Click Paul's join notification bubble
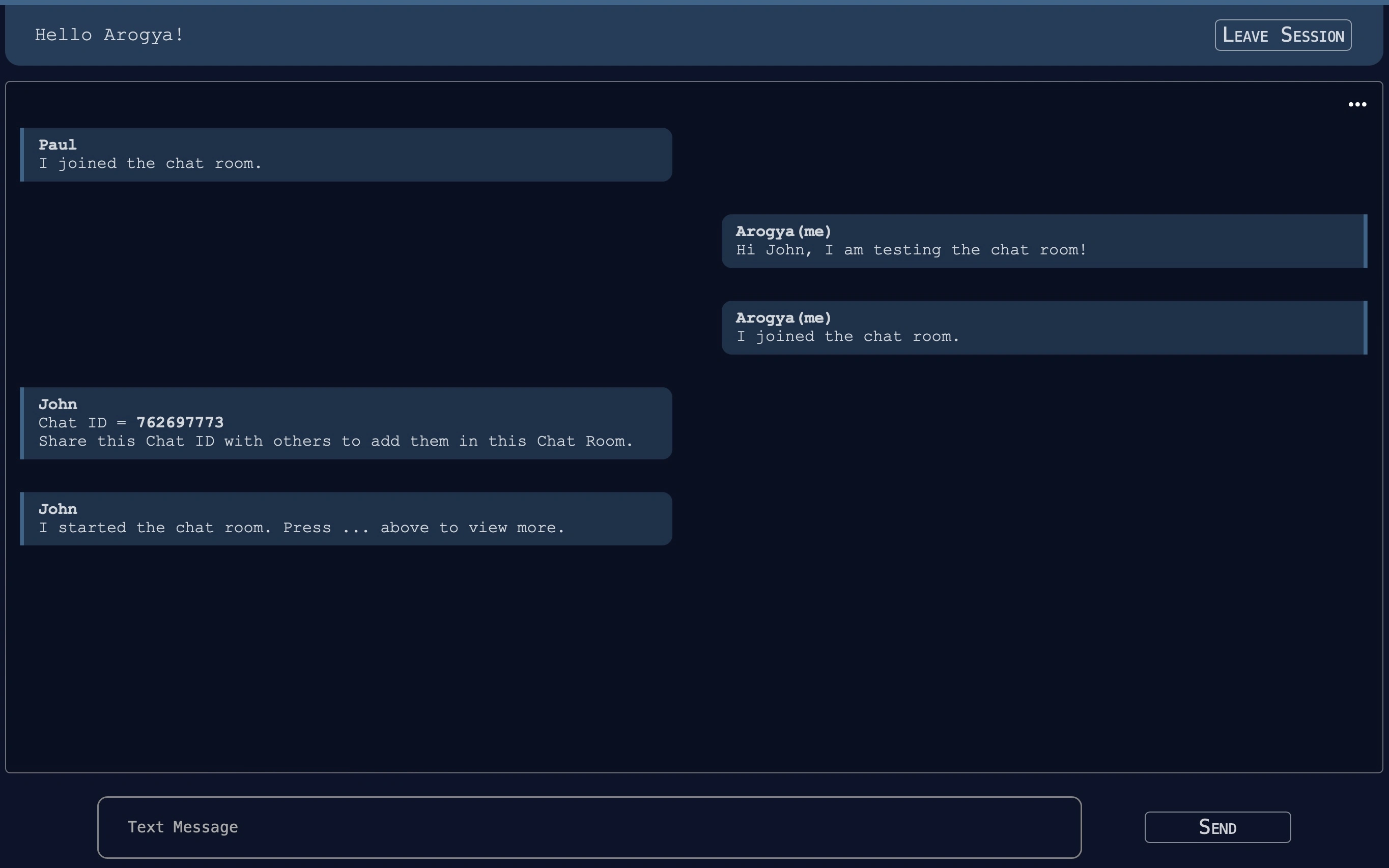The image size is (1389, 868). pyautogui.click(x=345, y=154)
